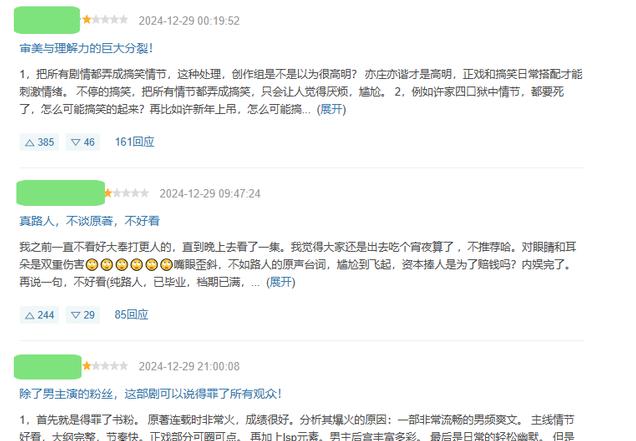This screenshot has width=636, height=441.
Task: Upvote the review showing 244 upvotes
Action: click(x=39, y=315)
